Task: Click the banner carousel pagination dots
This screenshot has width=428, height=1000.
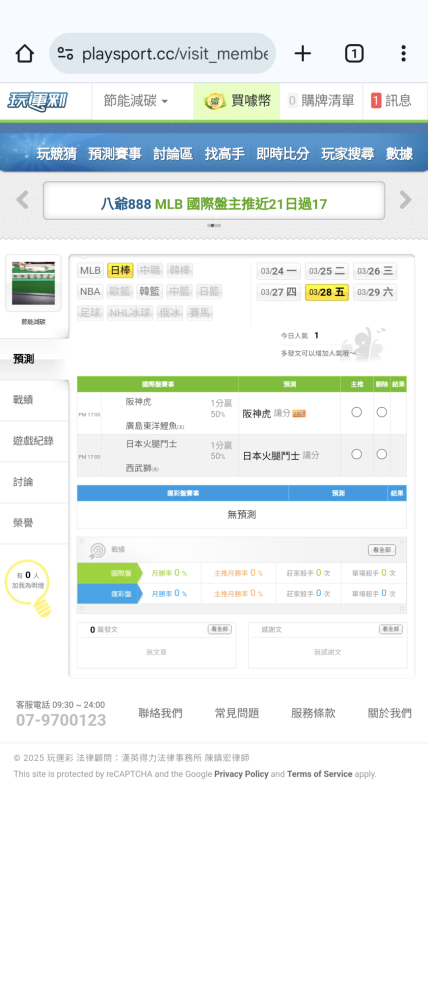Action: click(x=214, y=225)
